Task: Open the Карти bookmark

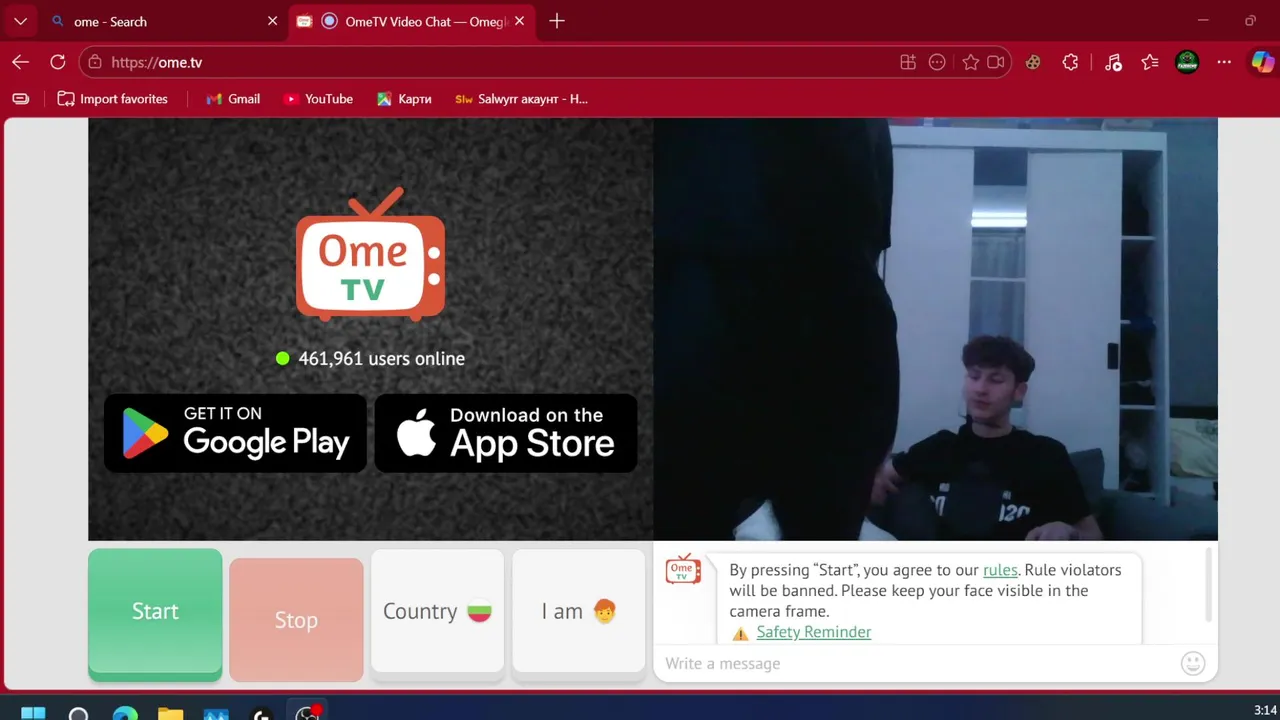Action: [404, 99]
